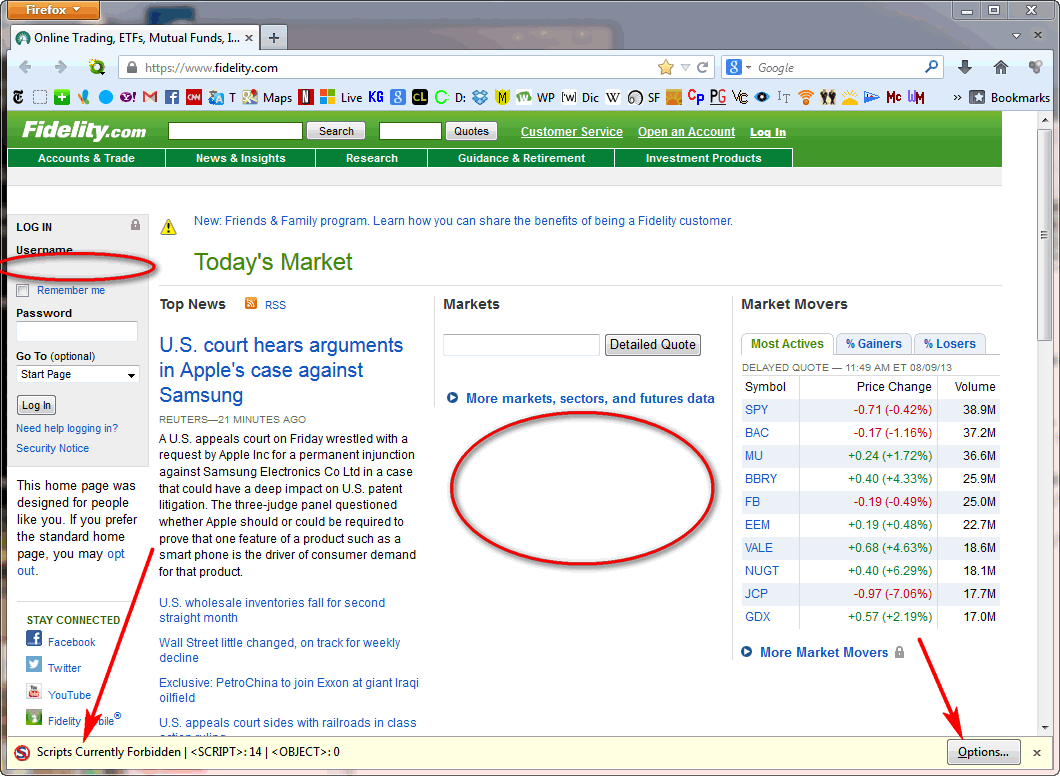Open the Facebook bookmark in the bookmarks toolbar
The image size is (1060, 776).
tap(172, 97)
